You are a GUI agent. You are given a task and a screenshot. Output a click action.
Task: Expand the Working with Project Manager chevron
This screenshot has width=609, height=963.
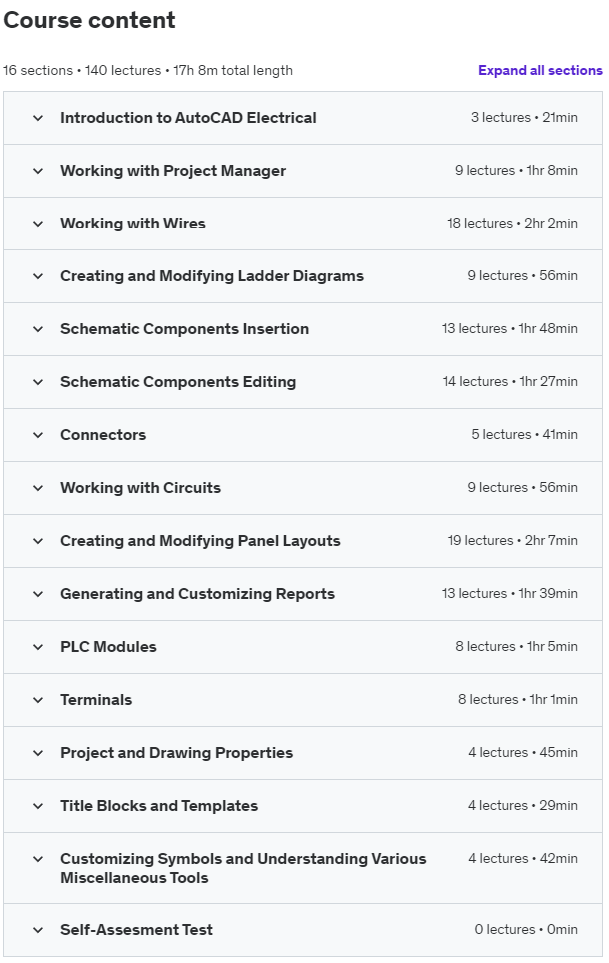point(38,171)
